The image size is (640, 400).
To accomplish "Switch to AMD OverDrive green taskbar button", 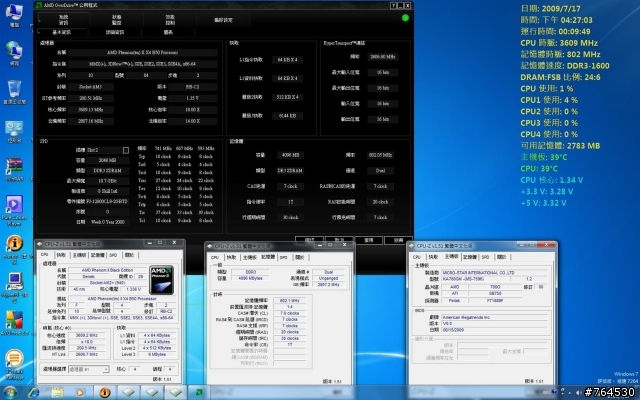I will pos(199,393).
